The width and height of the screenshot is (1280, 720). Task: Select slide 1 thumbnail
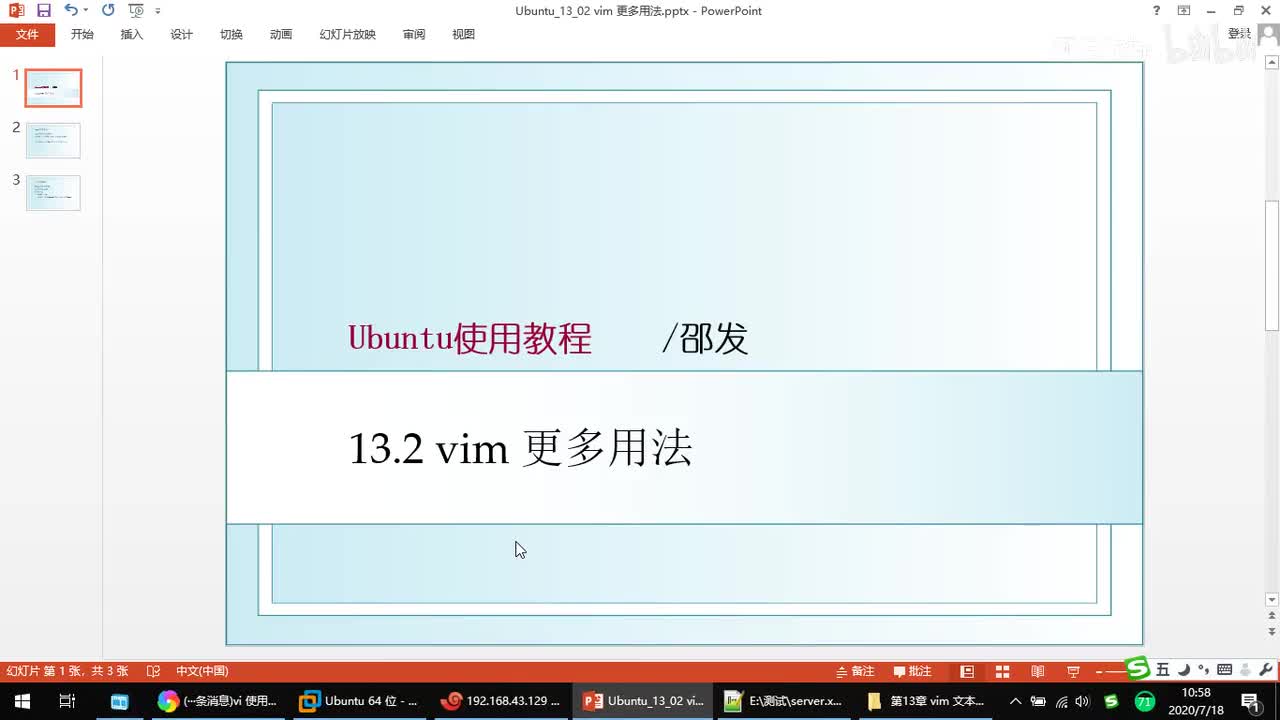53,88
